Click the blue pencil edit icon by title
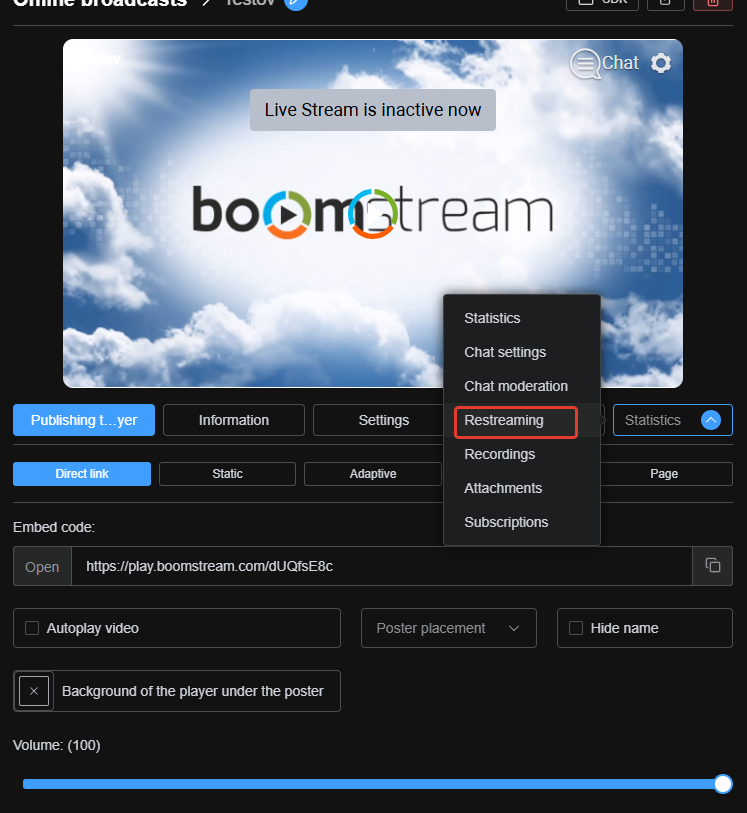 (x=296, y=3)
